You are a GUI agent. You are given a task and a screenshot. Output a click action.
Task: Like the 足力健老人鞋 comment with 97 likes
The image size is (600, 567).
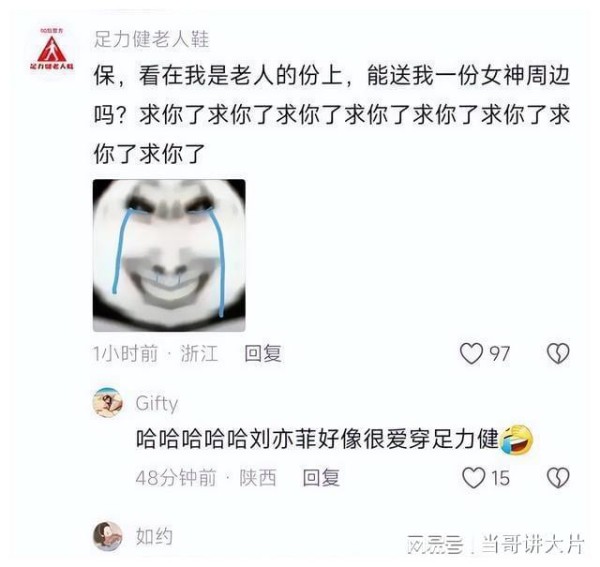[471, 353]
